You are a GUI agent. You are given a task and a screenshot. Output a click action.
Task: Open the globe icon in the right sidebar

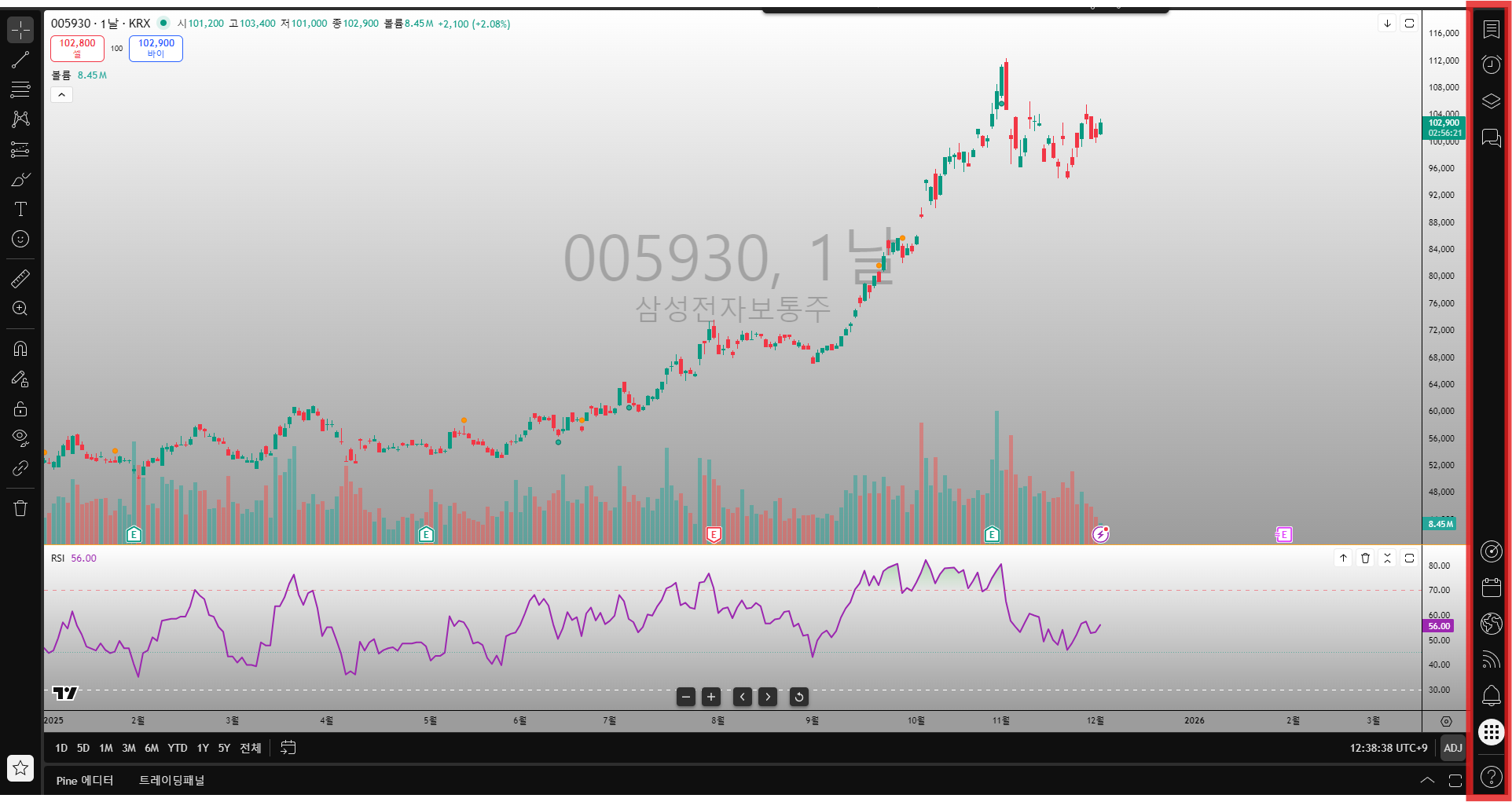click(x=1491, y=624)
